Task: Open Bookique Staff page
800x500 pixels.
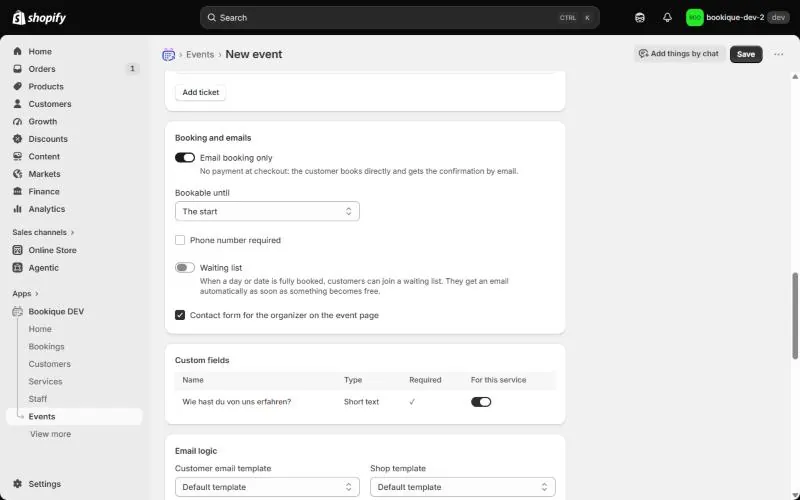Action: point(38,399)
